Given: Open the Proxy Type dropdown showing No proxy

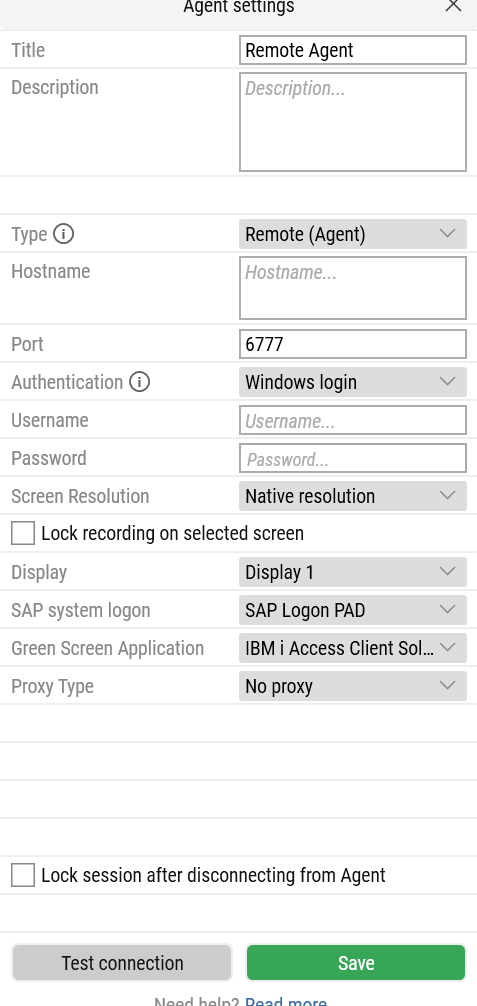Looking at the screenshot, I should [352, 686].
